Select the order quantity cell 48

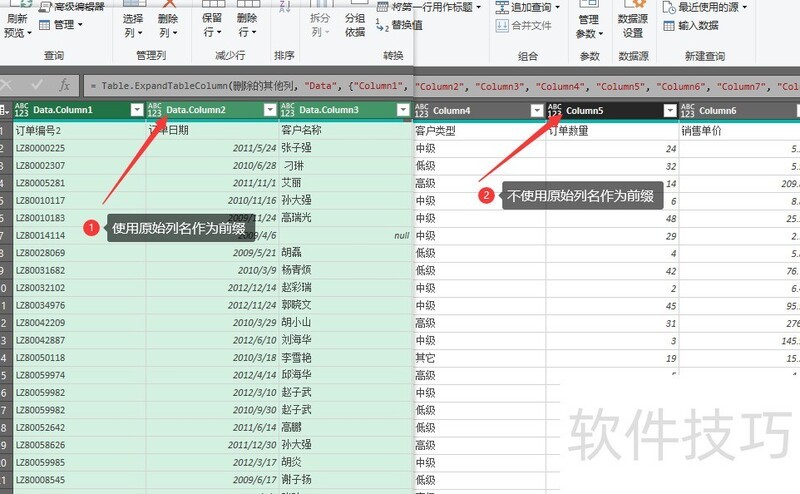pyautogui.click(x=612, y=218)
